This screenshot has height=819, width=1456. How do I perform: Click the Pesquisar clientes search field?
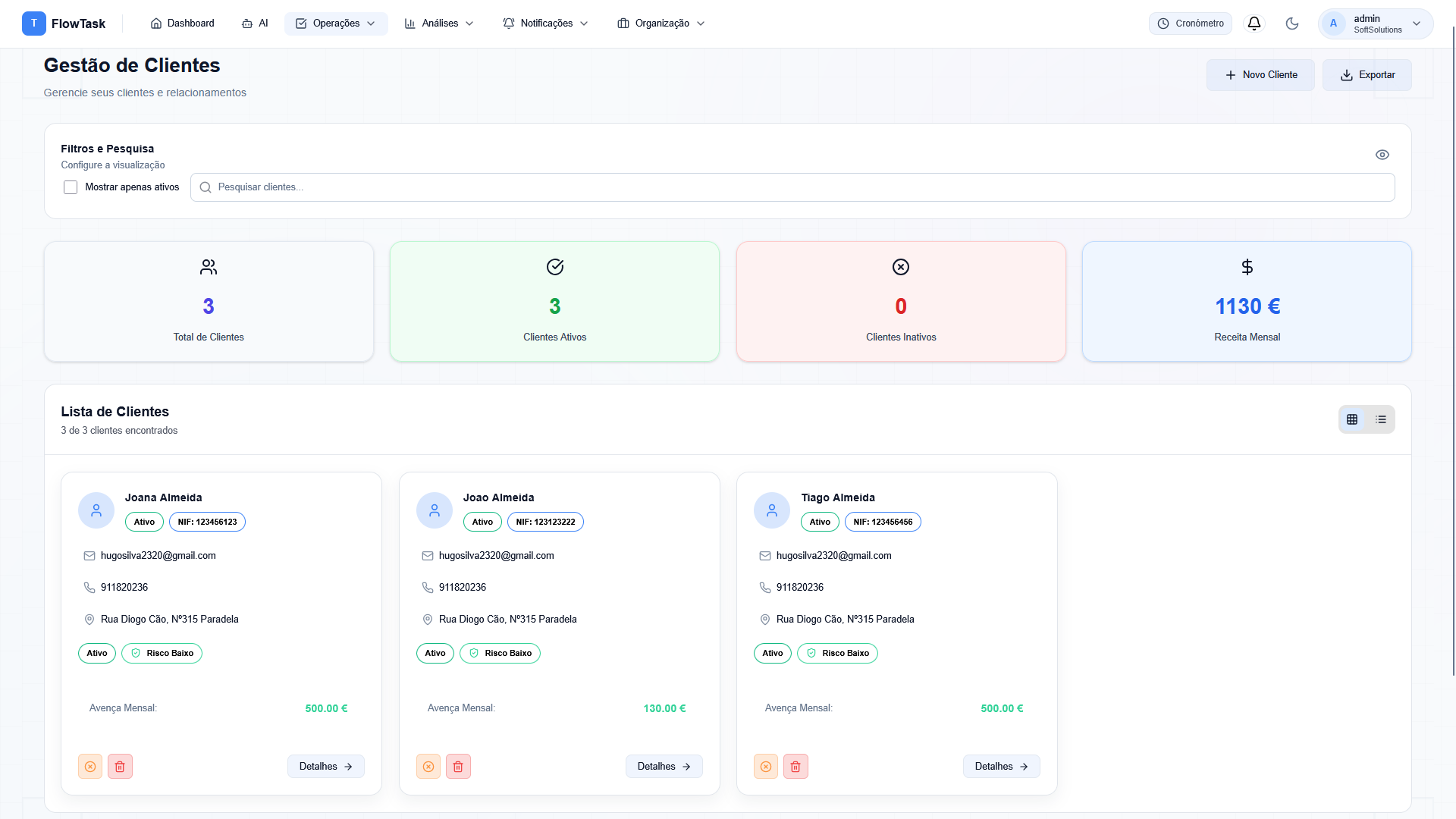pyautogui.click(x=792, y=187)
